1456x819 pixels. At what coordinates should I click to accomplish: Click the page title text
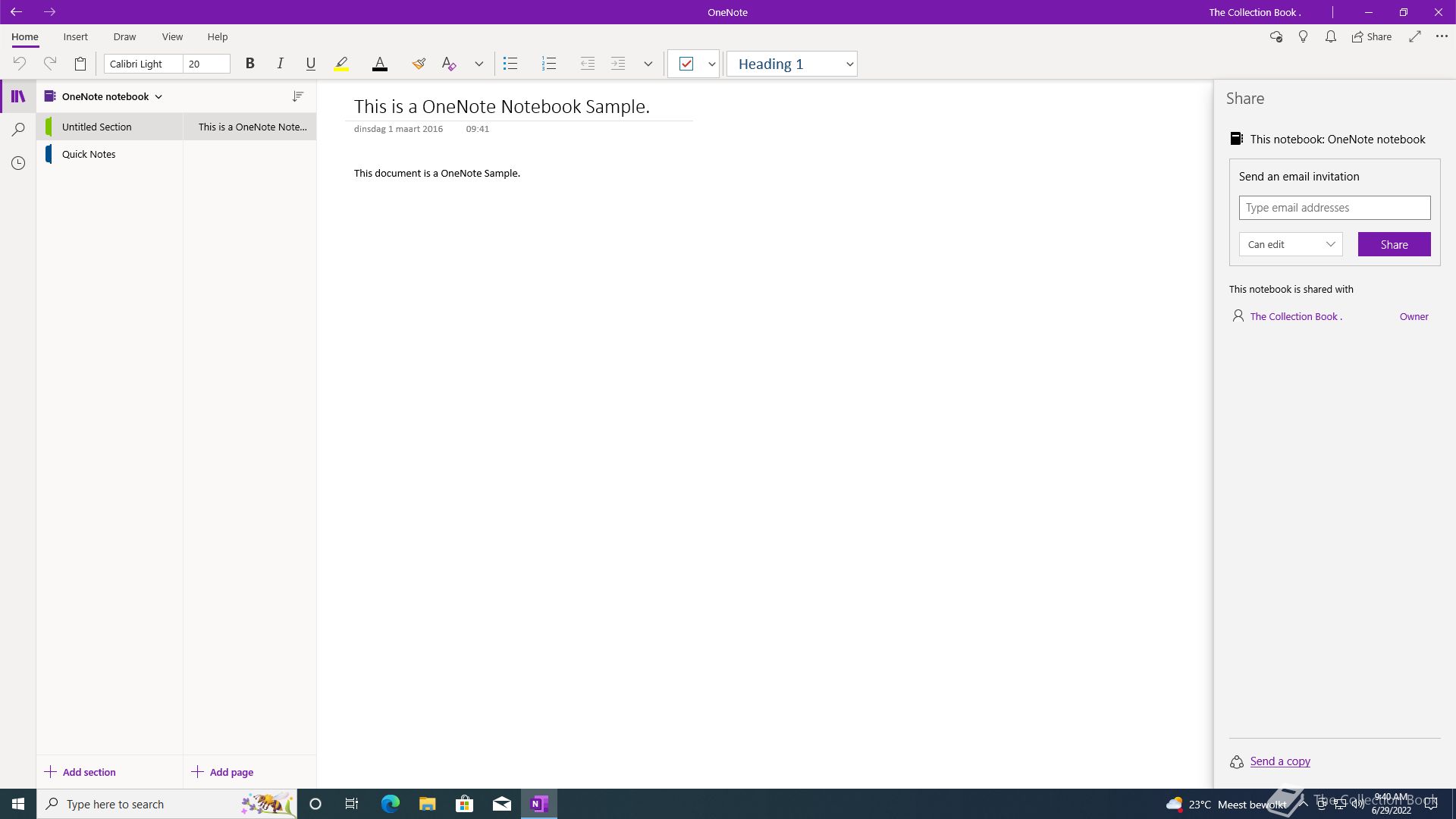(x=502, y=106)
